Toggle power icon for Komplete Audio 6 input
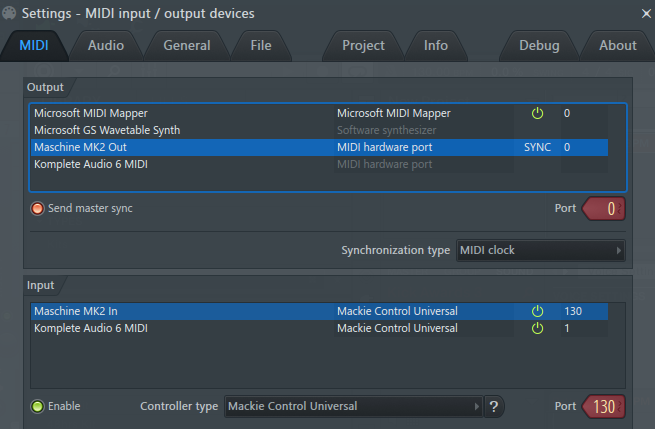Screen dimensions: 655x429 tap(537, 328)
